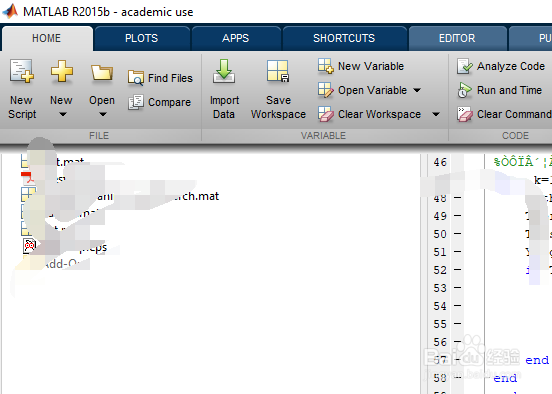Screen dimensions: 552x394
Task: Click the .eps file icon in file list
Action: pos(30,245)
